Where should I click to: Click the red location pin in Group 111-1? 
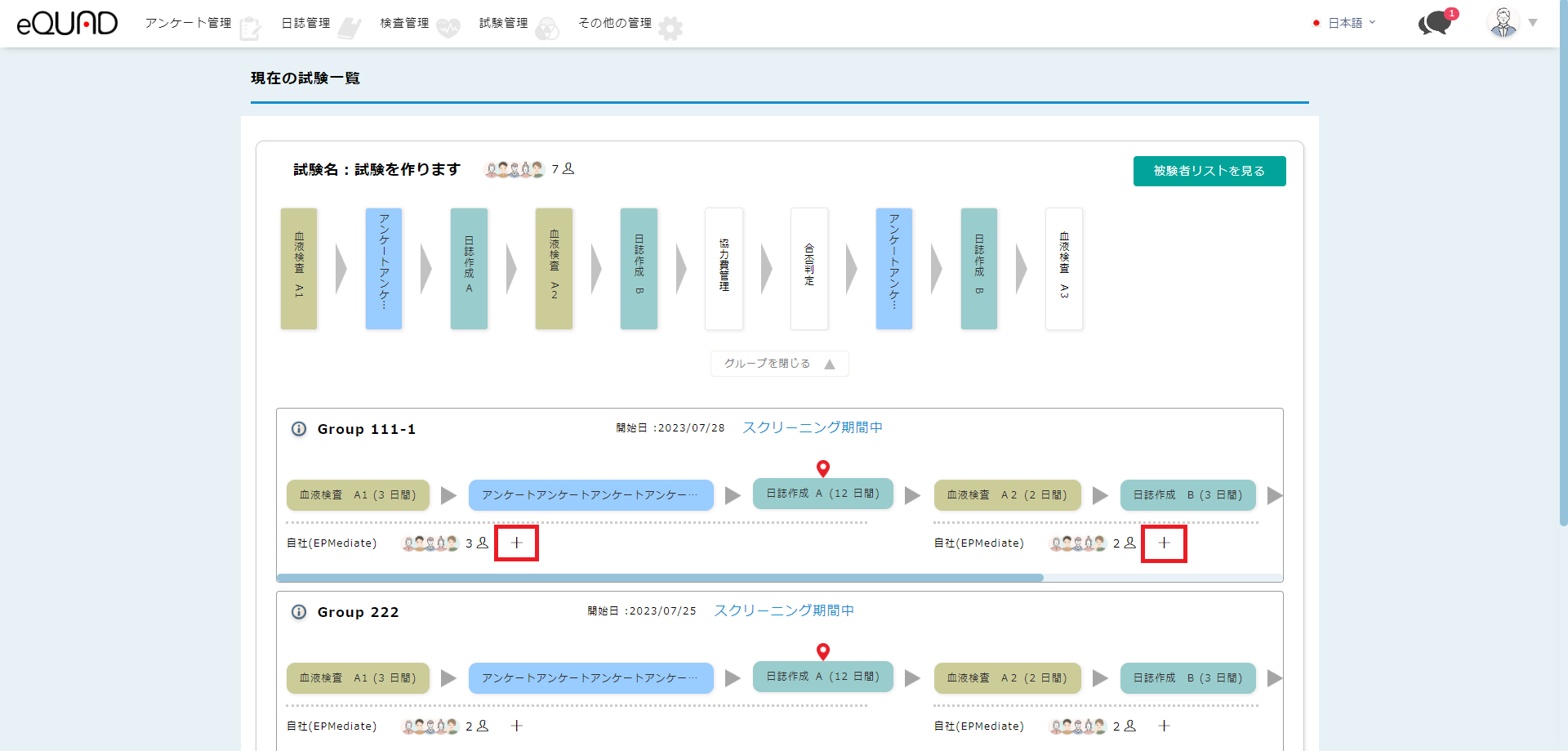coord(823,468)
